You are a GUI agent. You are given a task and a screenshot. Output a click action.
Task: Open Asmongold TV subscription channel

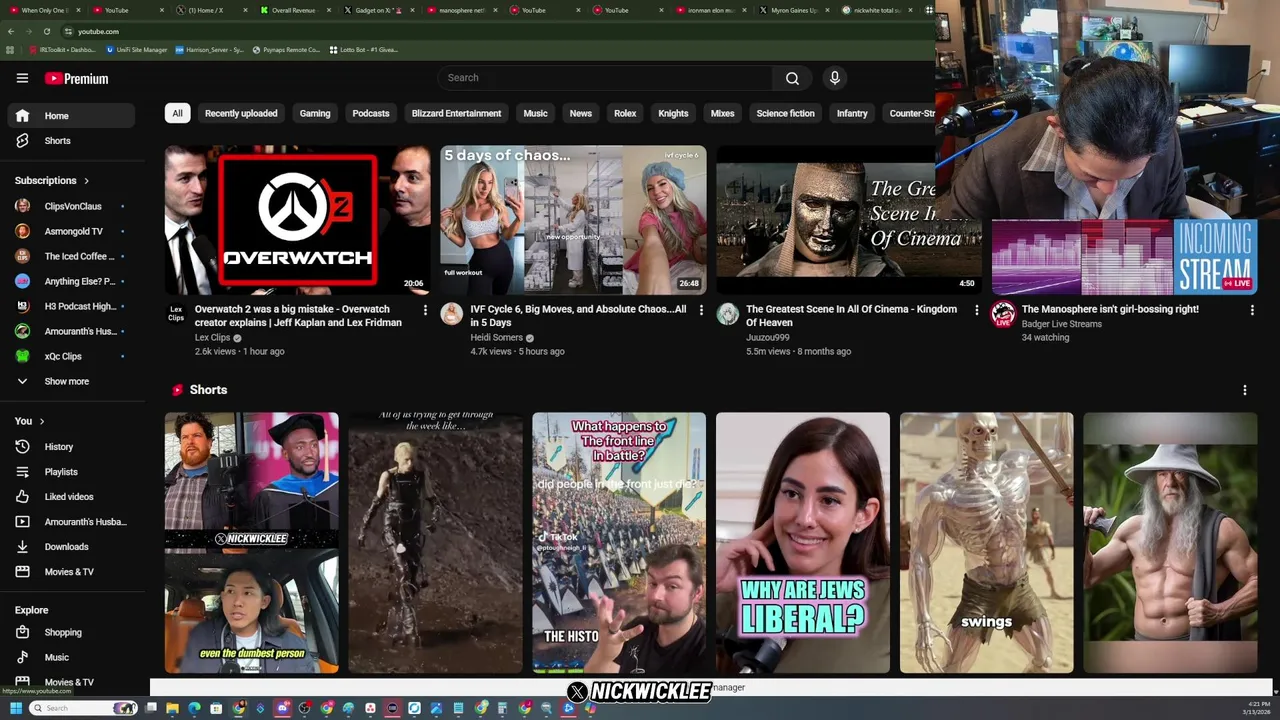click(x=71, y=231)
